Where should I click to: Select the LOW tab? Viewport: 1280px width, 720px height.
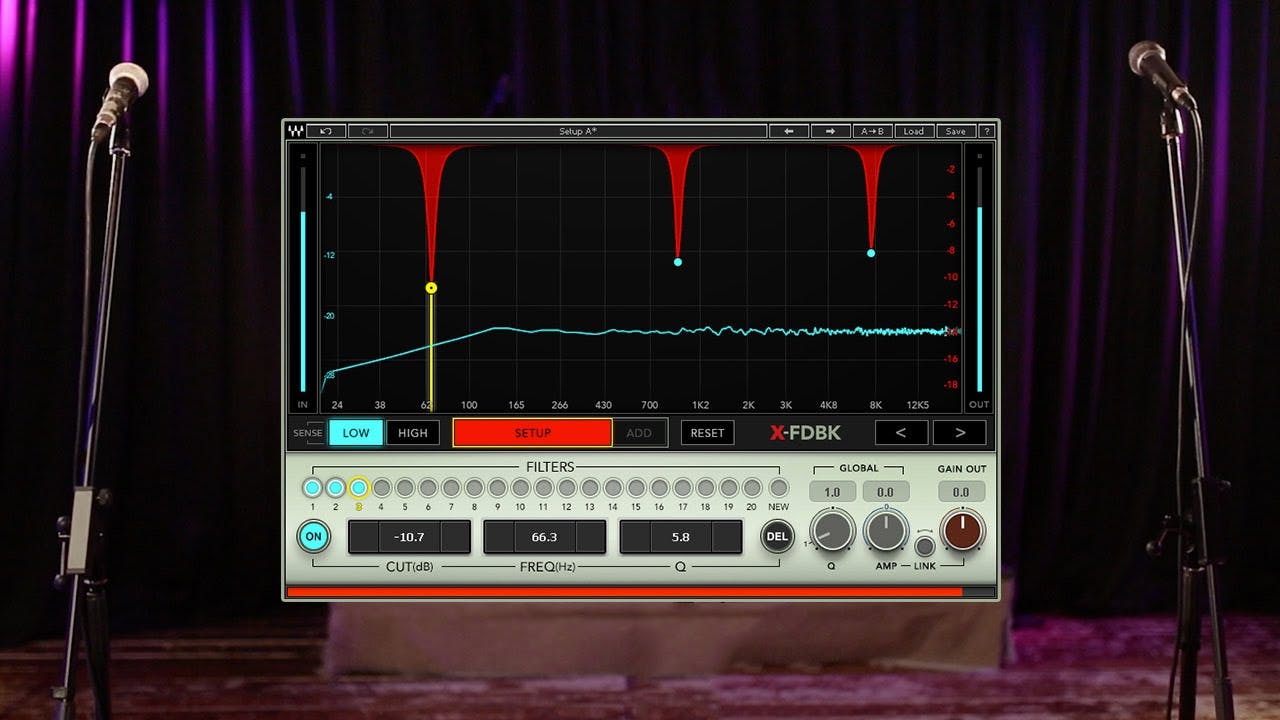(356, 432)
